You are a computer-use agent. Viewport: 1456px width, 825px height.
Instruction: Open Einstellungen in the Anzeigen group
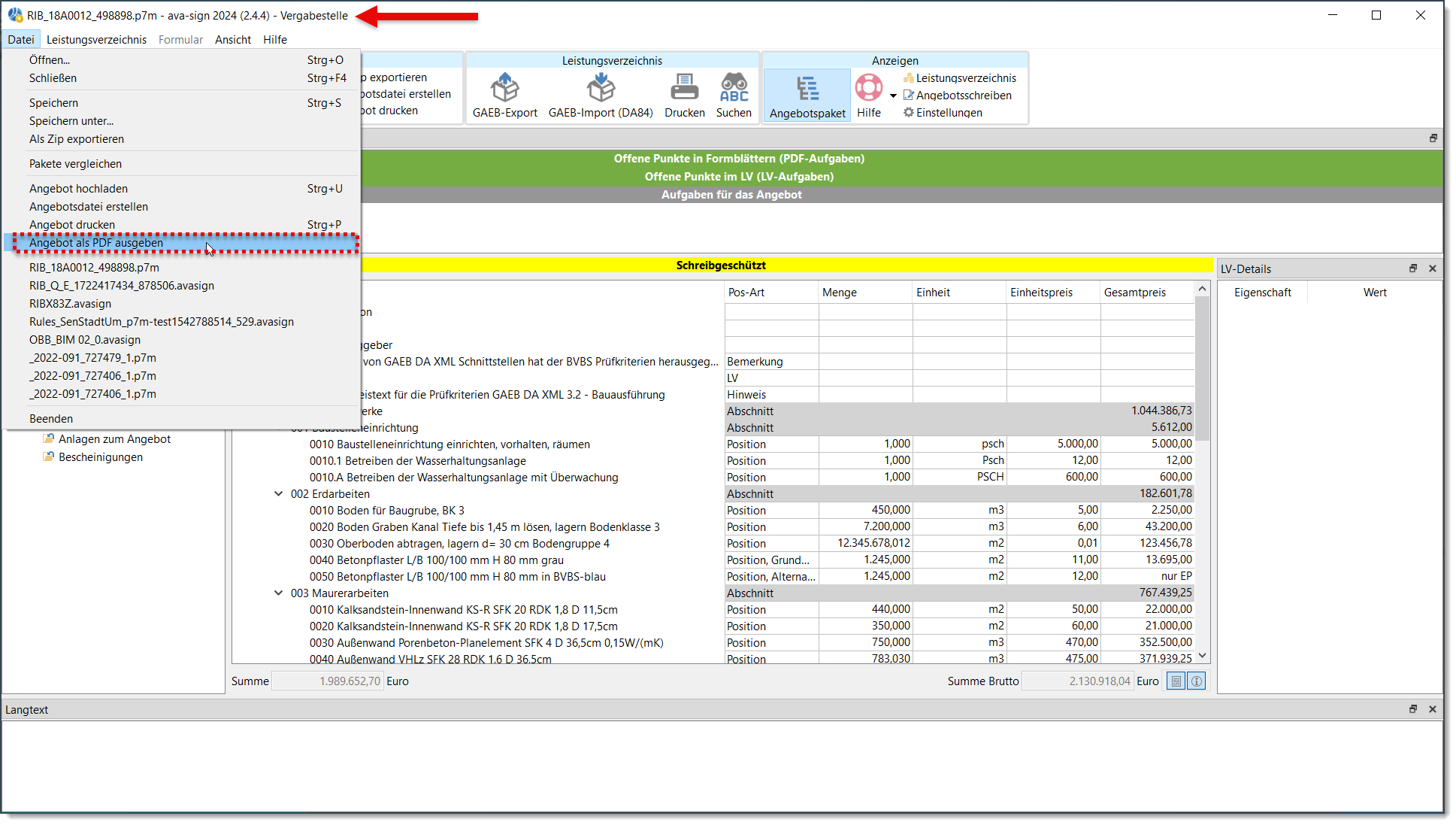click(943, 113)
